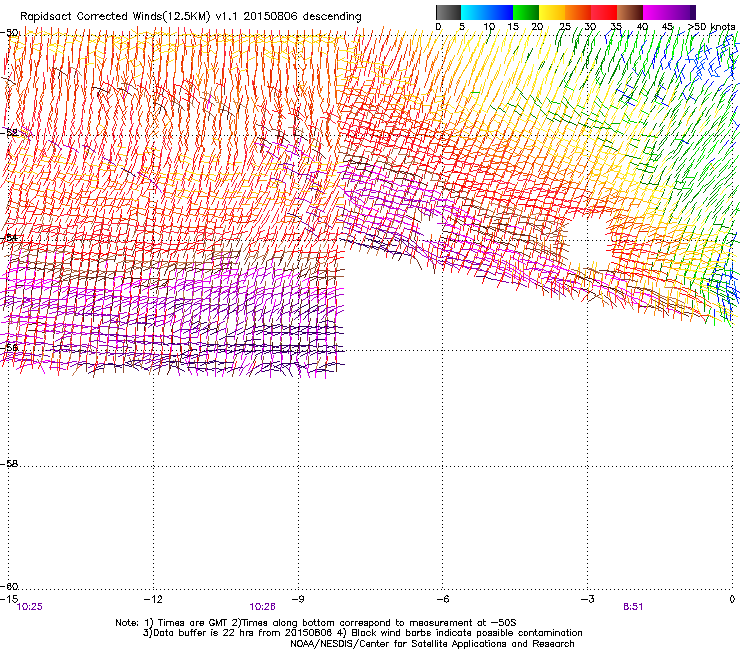Click the longitude label -12
The width and height of the screenshot is (740, 650).
[153, 599]
